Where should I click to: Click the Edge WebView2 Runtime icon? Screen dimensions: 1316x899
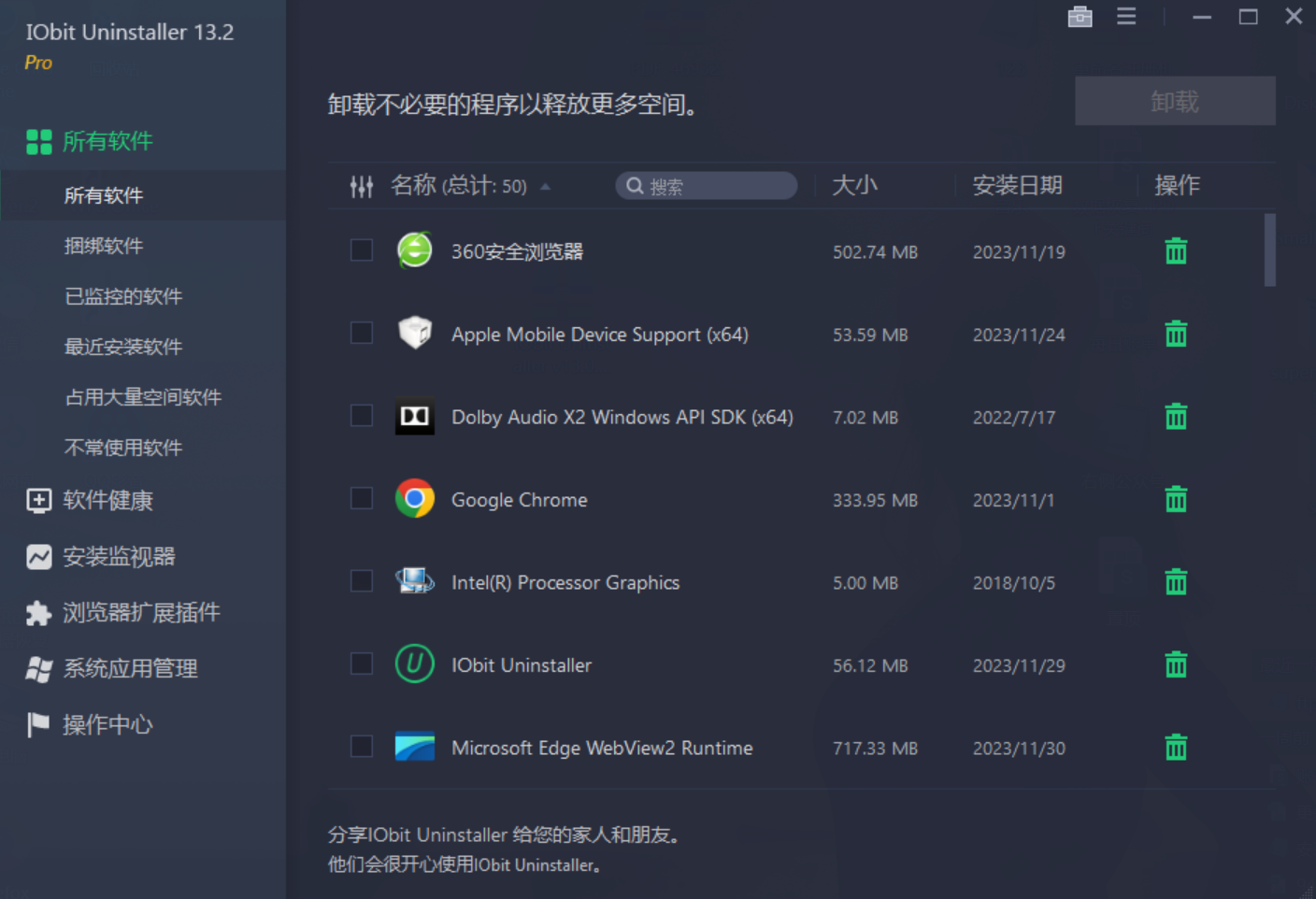[x=414, y=747]
